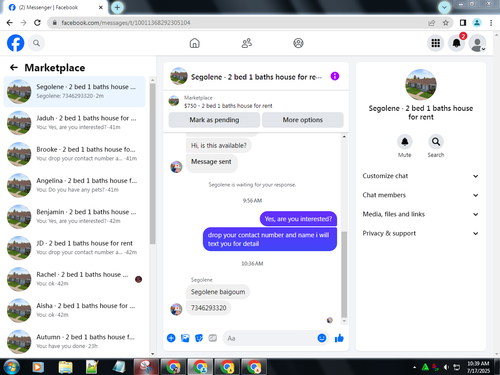
Task: Open Benjamin conversation in the list
Action: 74,217
